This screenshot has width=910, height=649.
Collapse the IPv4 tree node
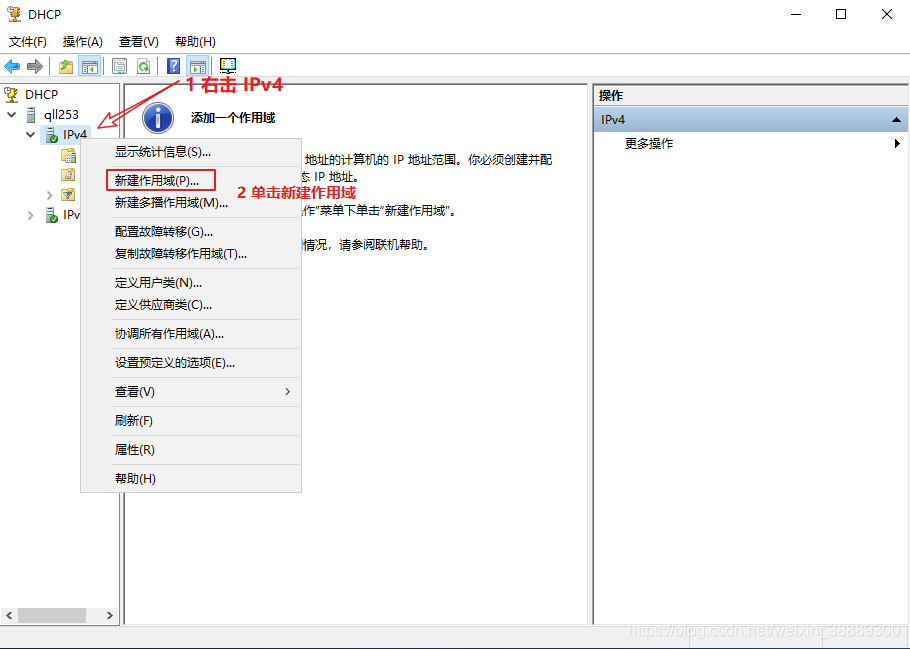31,134
